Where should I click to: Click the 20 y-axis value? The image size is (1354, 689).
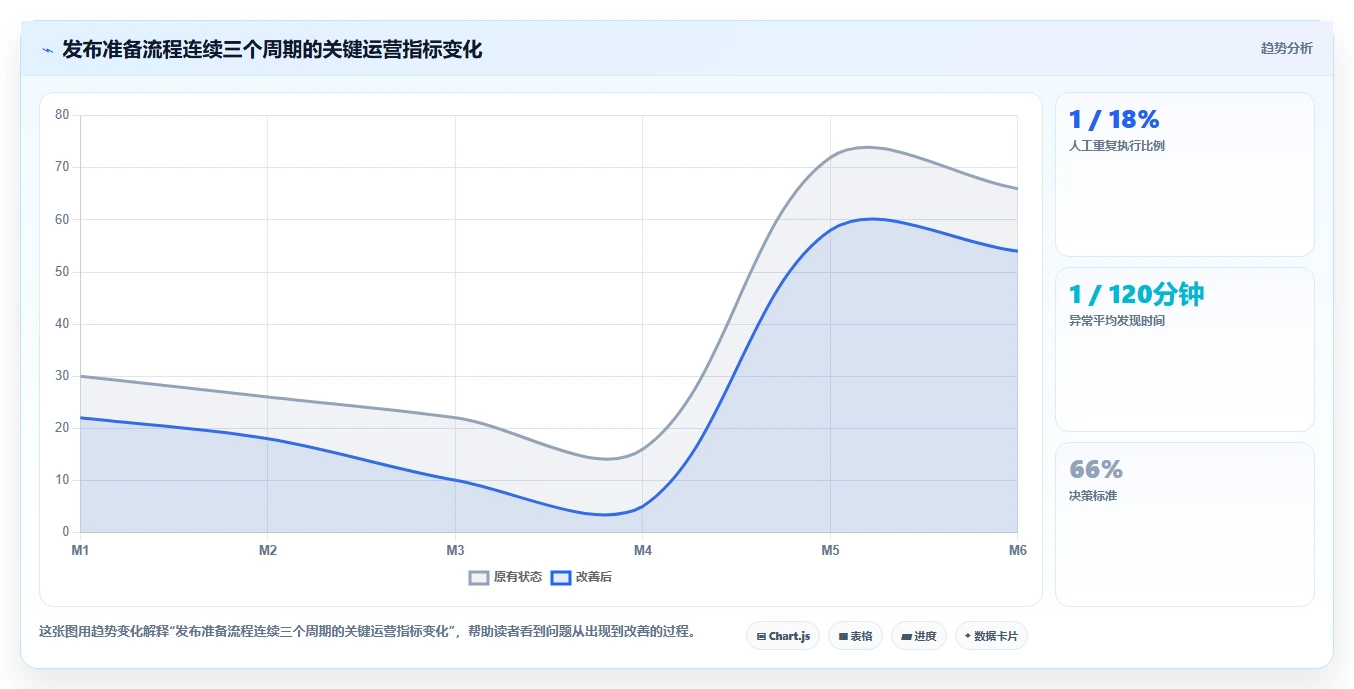[x=62, y=428]
